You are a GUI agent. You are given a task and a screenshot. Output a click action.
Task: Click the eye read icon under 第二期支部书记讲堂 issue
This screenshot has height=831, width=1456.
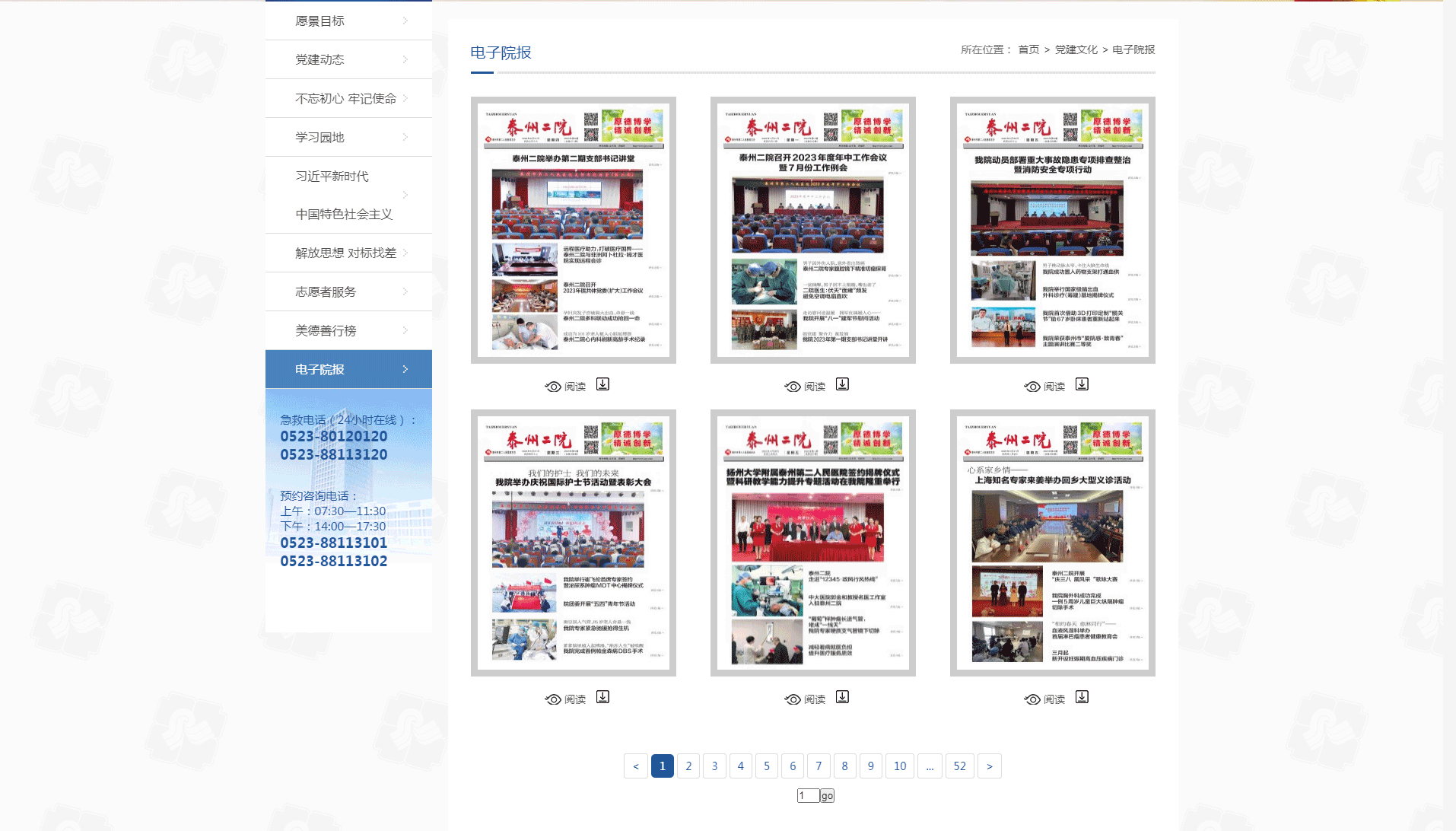click(x=553, y=387)
